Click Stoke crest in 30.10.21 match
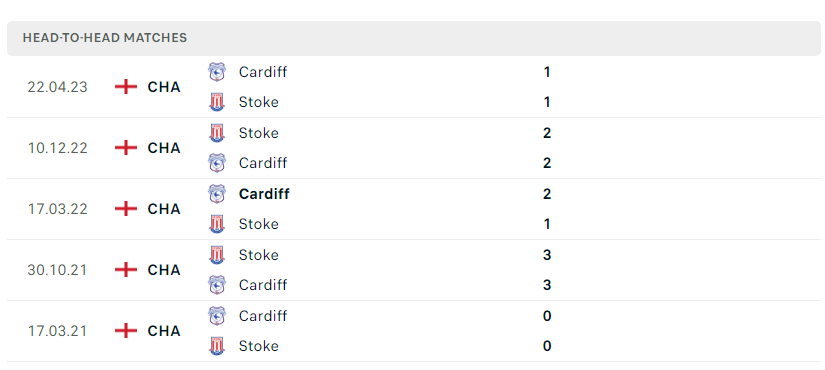 coord(217,255)
